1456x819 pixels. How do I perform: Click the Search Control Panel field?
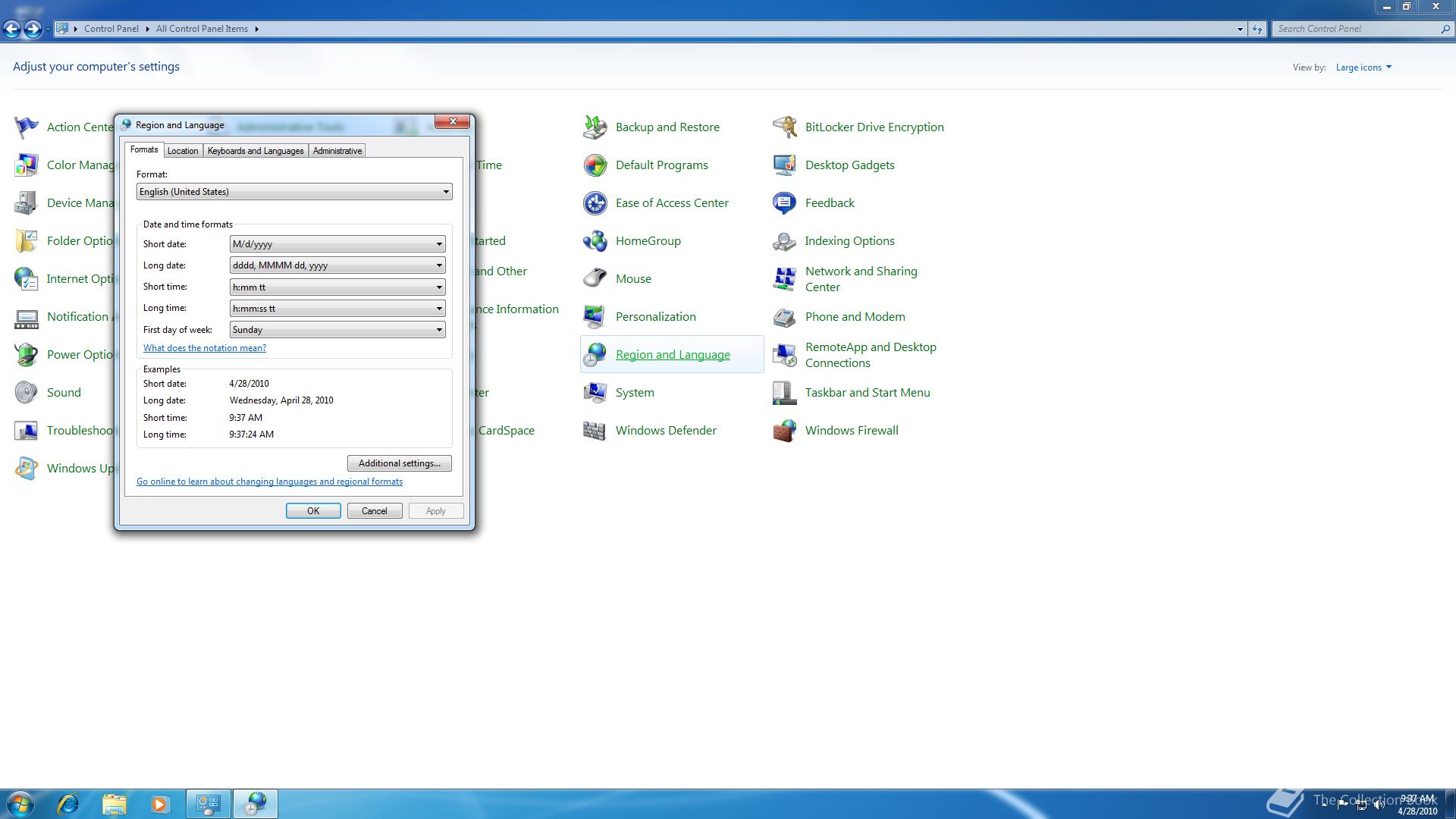(x=1356, y=29)
